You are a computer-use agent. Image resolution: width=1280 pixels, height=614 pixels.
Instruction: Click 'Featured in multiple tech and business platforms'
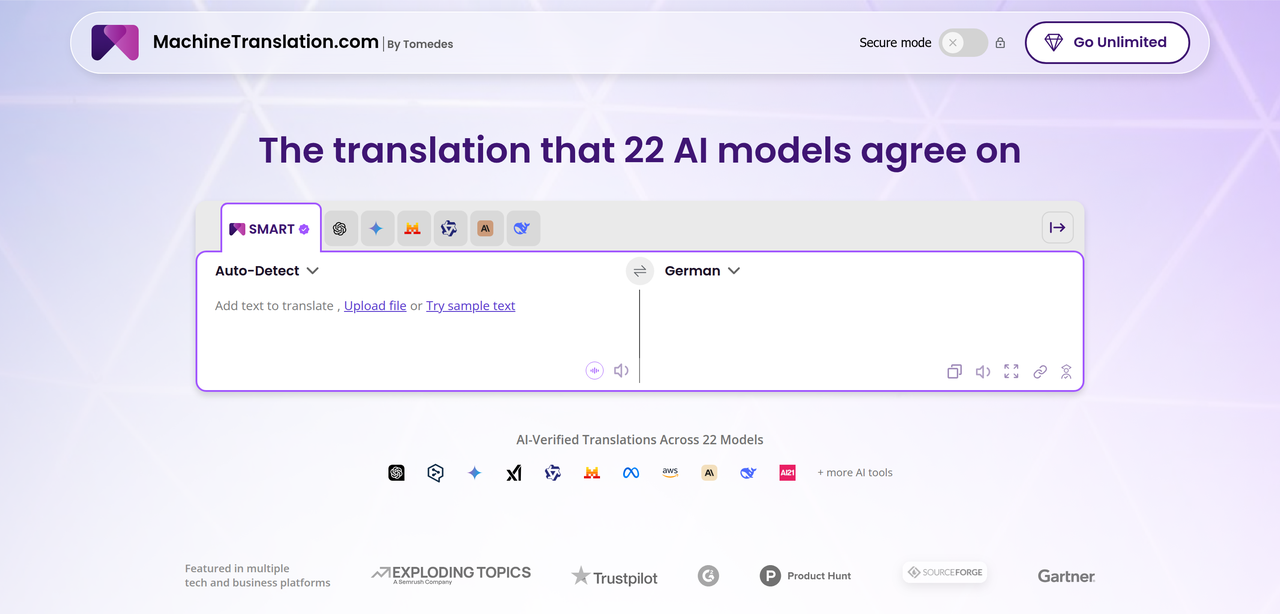257,575
